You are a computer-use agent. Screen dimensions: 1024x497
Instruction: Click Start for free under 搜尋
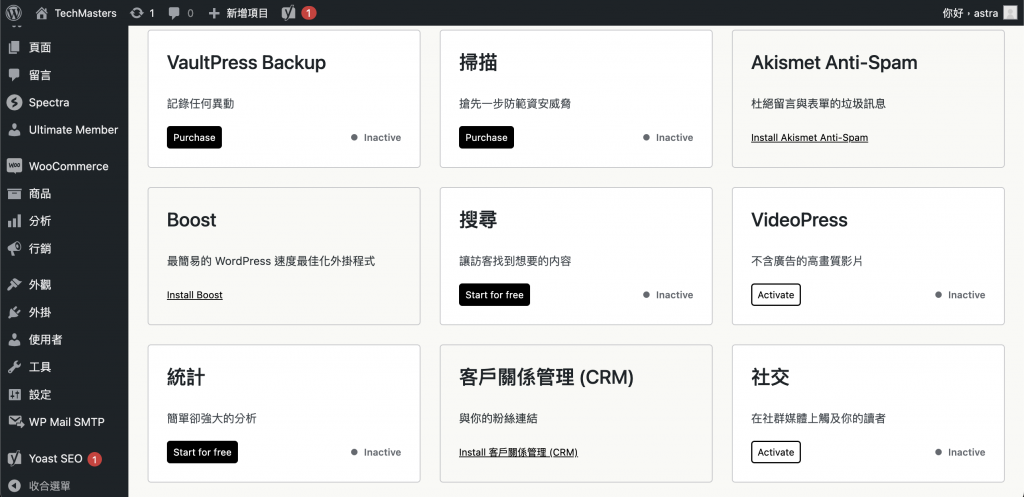[x=494, y=295]
